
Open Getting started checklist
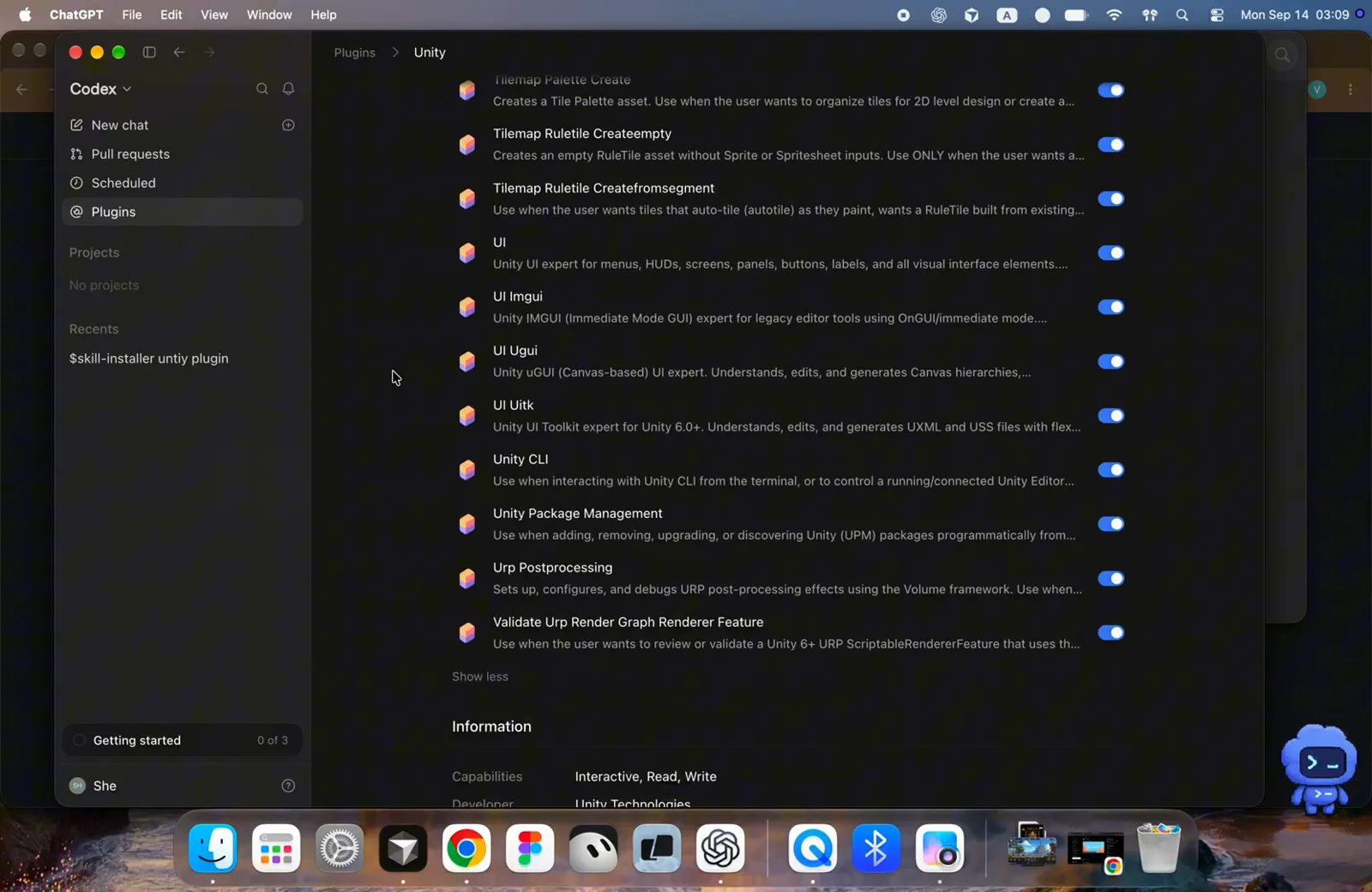[183, 740]
